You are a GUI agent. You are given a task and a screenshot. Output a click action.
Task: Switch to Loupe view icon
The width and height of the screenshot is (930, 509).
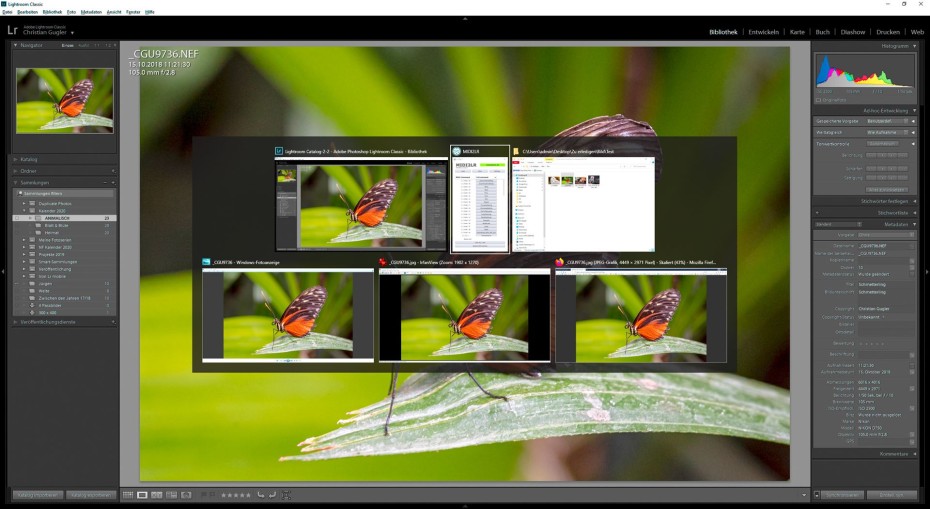click(142, 495)
